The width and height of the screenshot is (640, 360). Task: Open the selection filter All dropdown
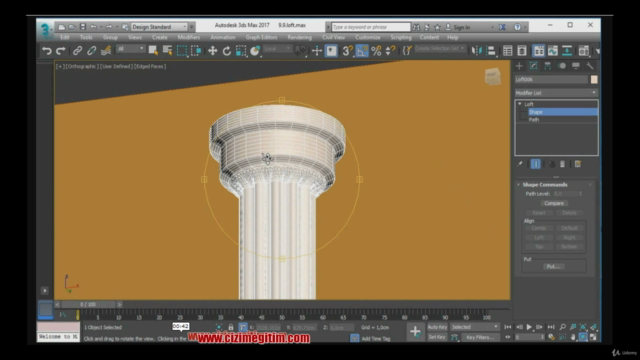point(130,49)
